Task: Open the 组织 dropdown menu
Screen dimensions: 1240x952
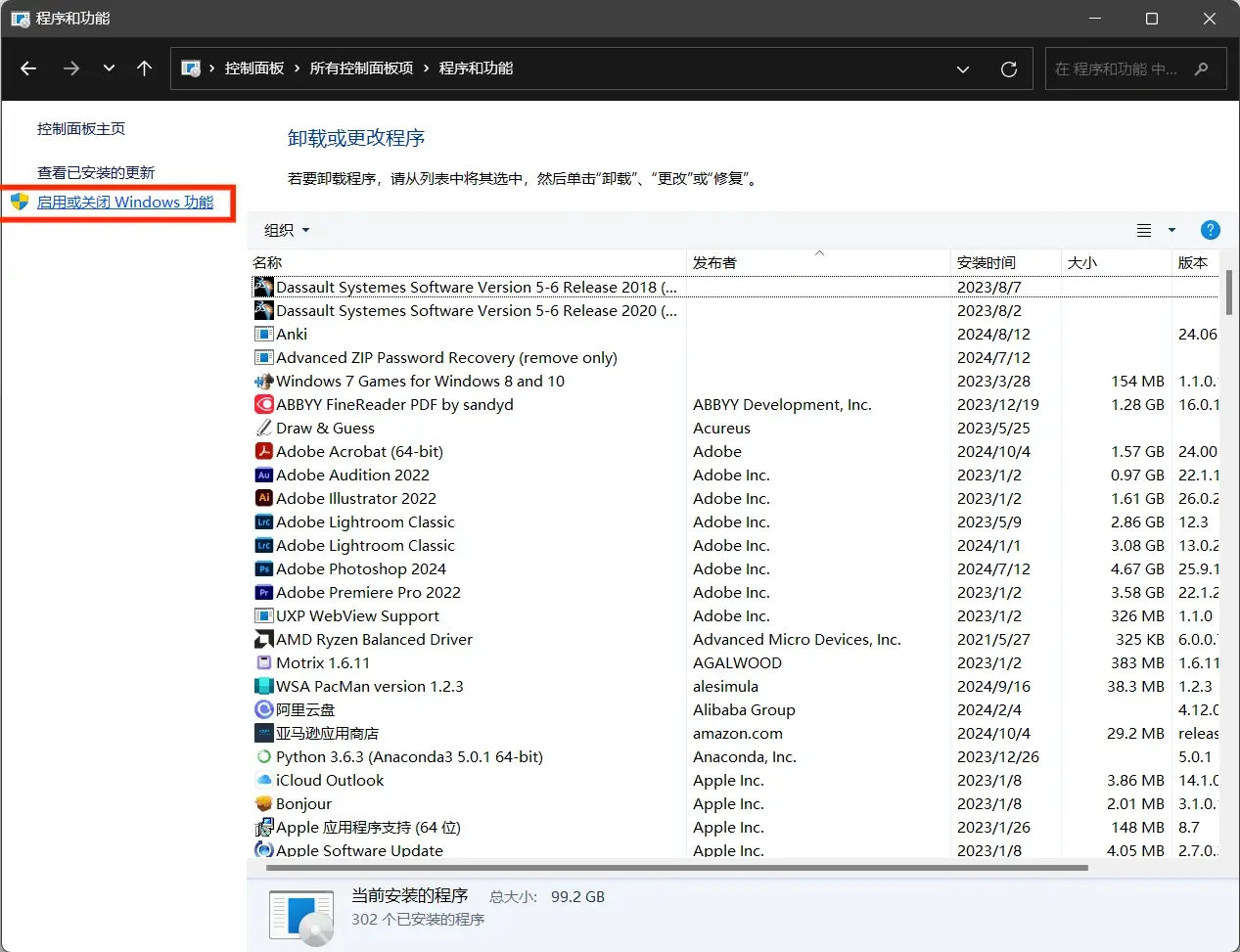Action: coord(287,230)
